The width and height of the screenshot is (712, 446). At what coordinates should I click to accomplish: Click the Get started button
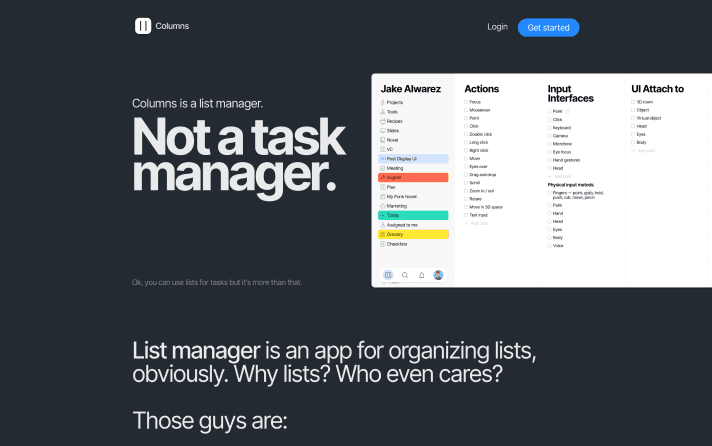pyautogui.click(x=549, y=28)
